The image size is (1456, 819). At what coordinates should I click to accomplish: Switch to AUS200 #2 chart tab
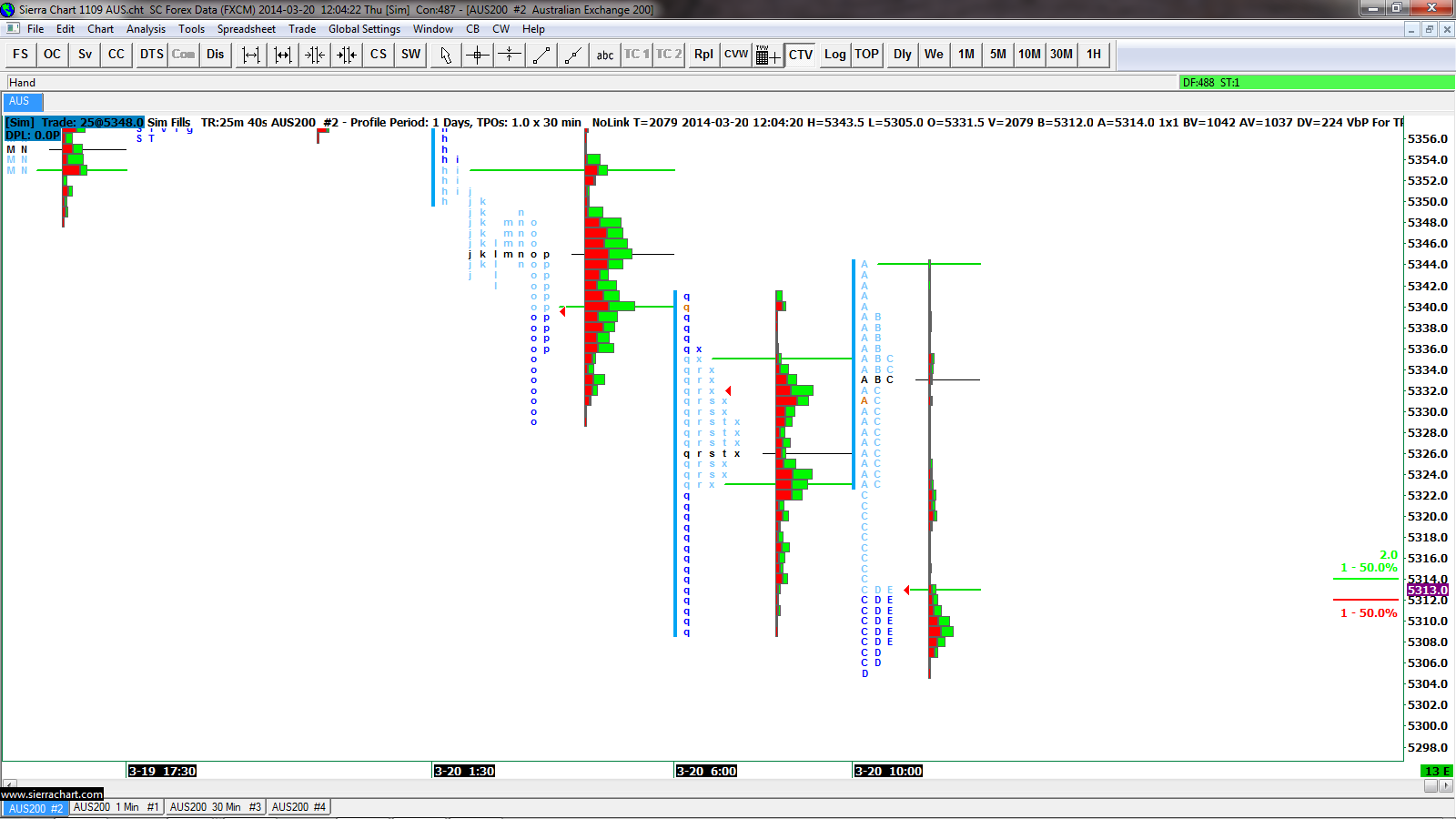tap(35, 808)
